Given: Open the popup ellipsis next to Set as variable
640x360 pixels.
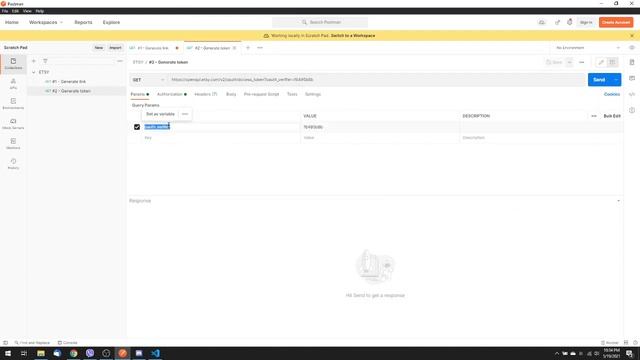Looking at the screenshot, I should click(x=185, y=114).
